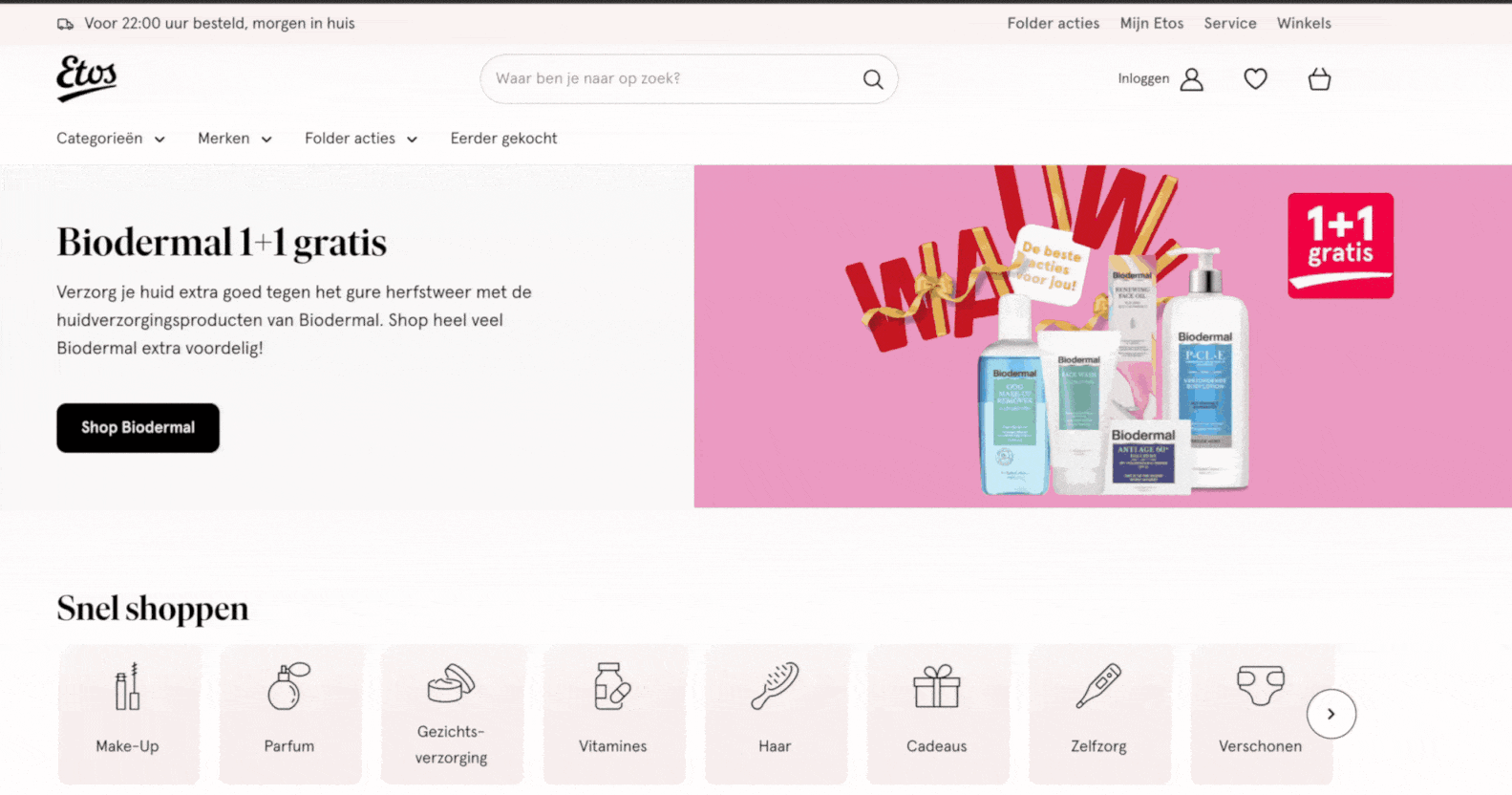Expand the Merken dropdown menu
The width and height of the screenshot is (1512, 795).
click(x=234, y=139)
